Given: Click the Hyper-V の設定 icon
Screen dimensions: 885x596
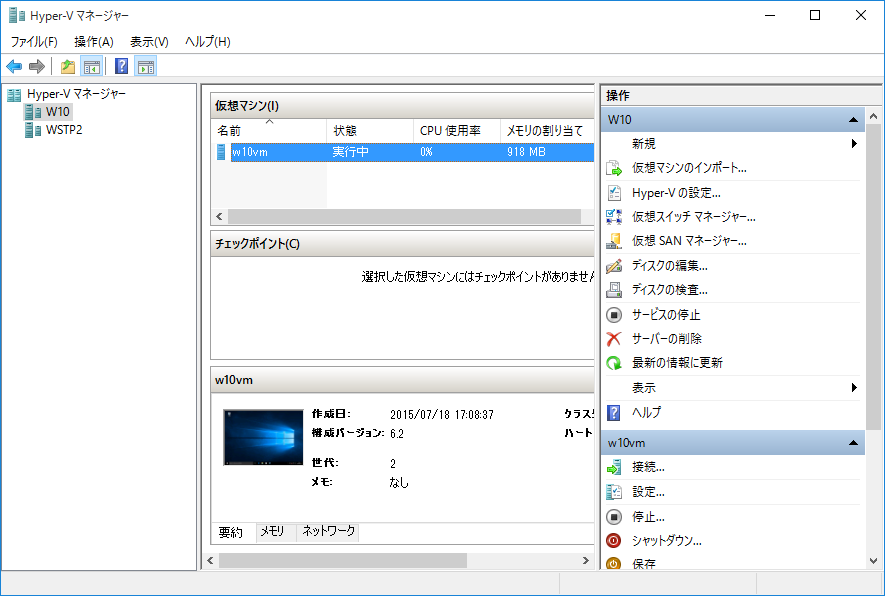Looking at the screenshot, I should [x=614, y=192].
